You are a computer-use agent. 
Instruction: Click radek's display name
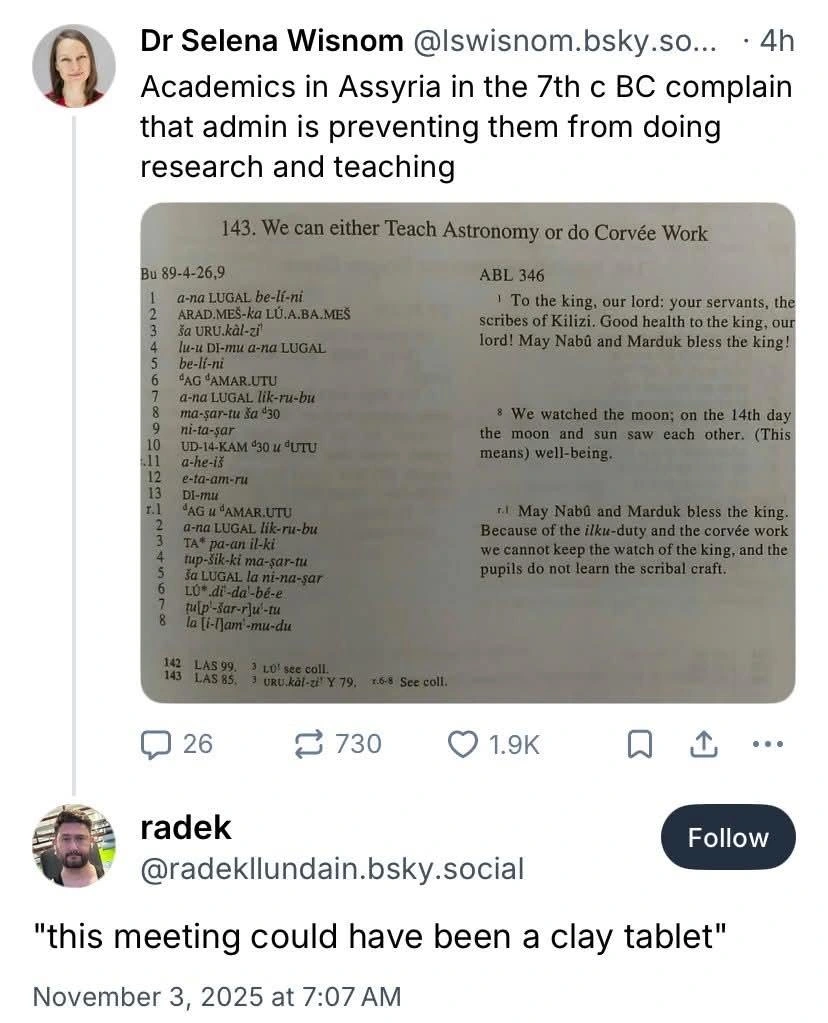click(x=186, y=827)
